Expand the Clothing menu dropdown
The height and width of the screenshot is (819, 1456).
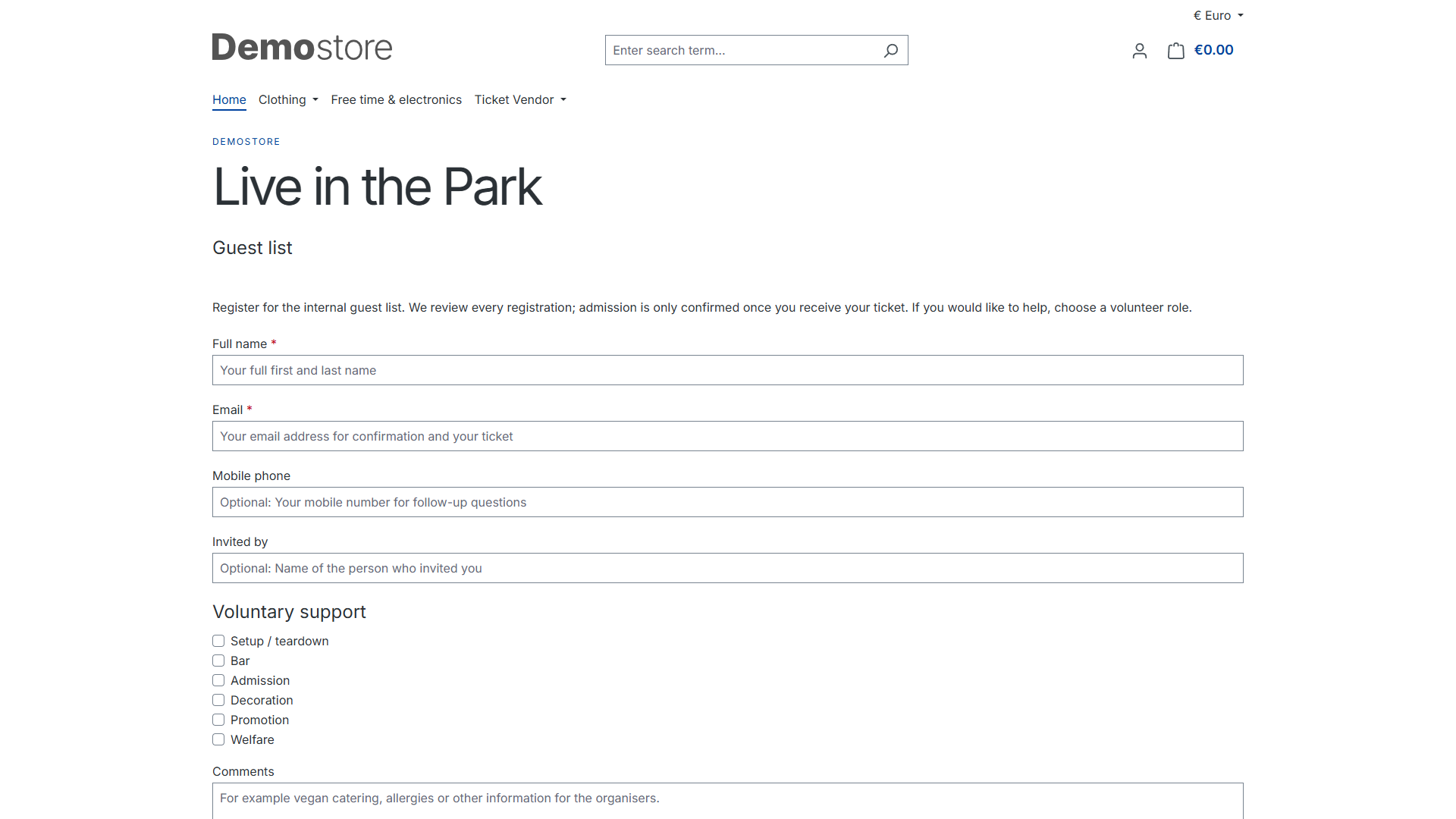288,99
